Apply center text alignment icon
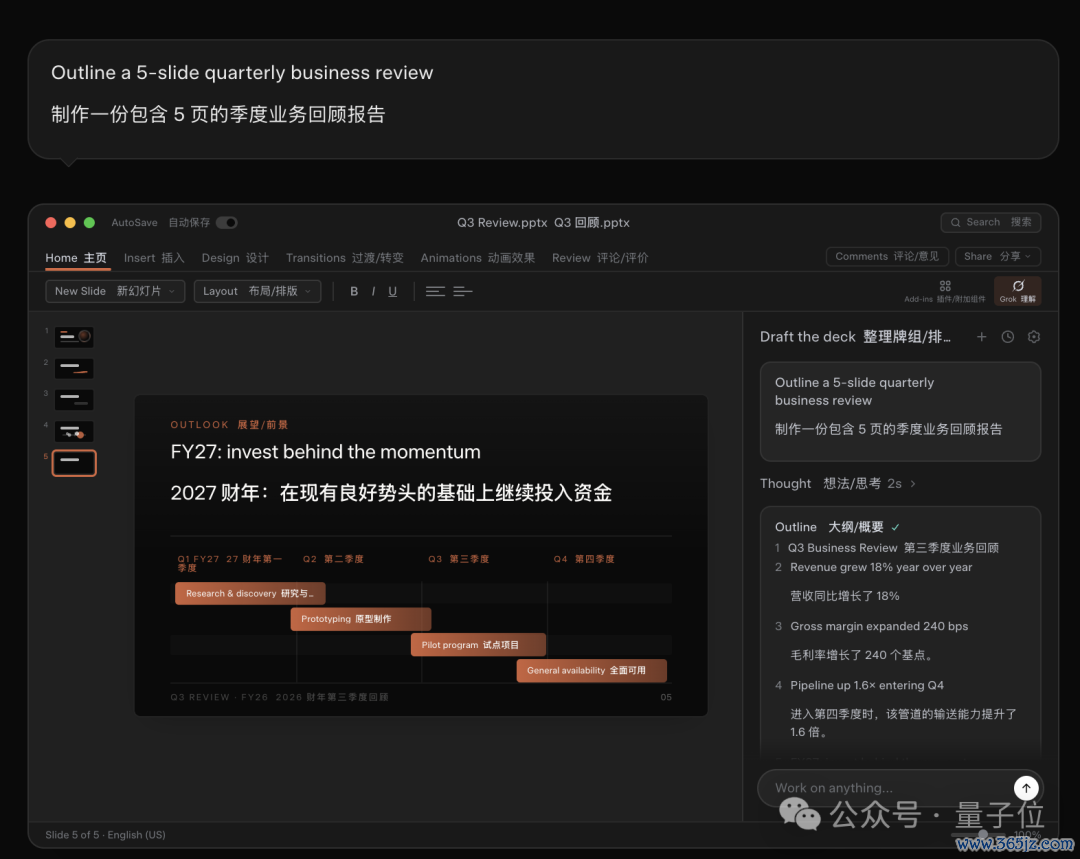The width and height of the screenshot is (1080, 859). [x=435, y=291]
